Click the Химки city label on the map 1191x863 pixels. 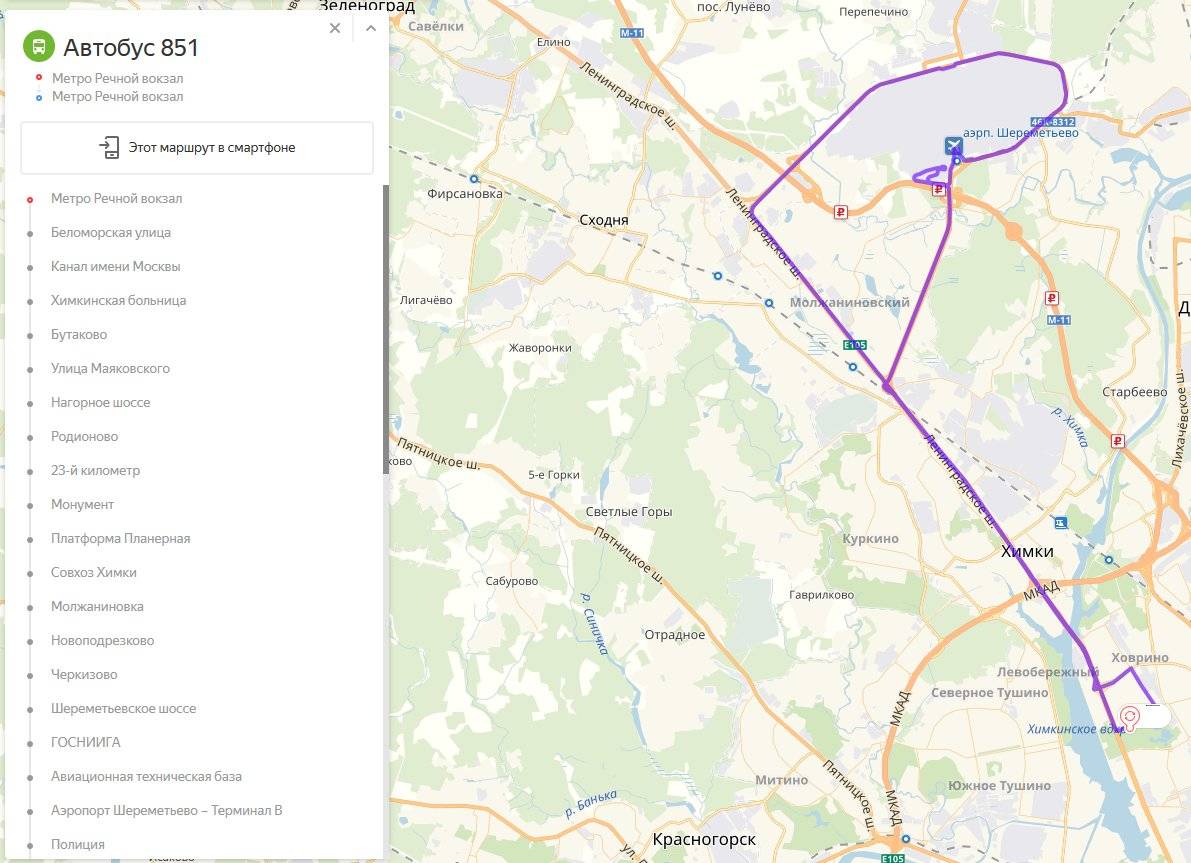(1027, 552)
